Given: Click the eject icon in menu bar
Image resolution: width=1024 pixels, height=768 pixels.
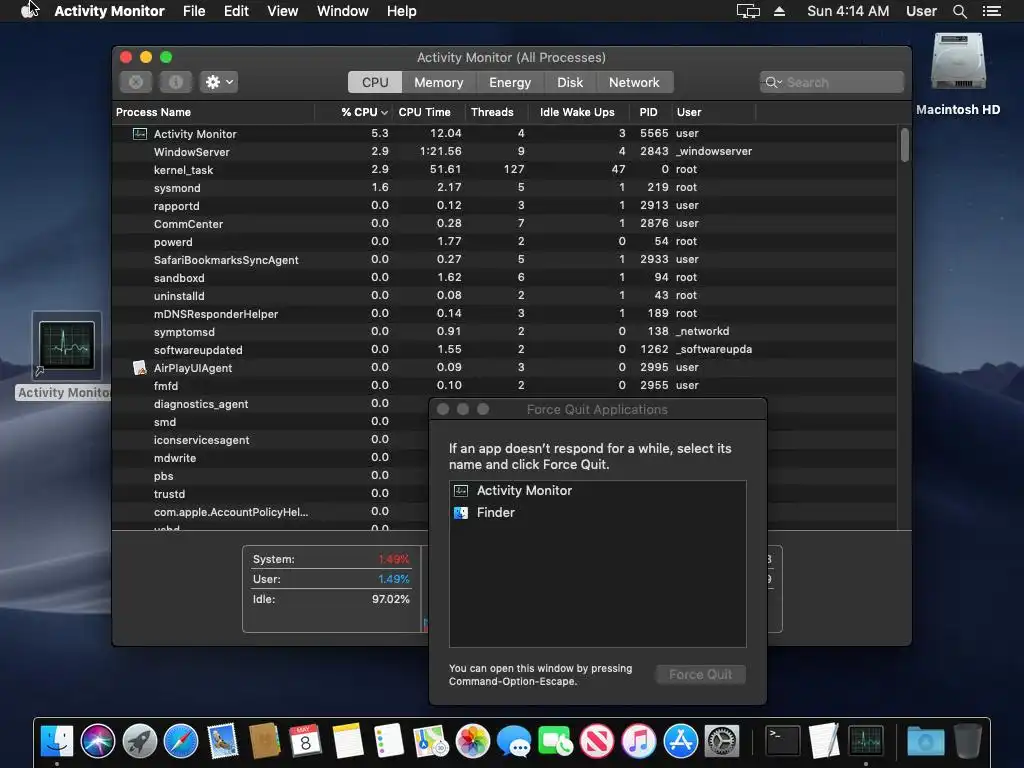Looking at the screenshot, I should tap(779, 11).
